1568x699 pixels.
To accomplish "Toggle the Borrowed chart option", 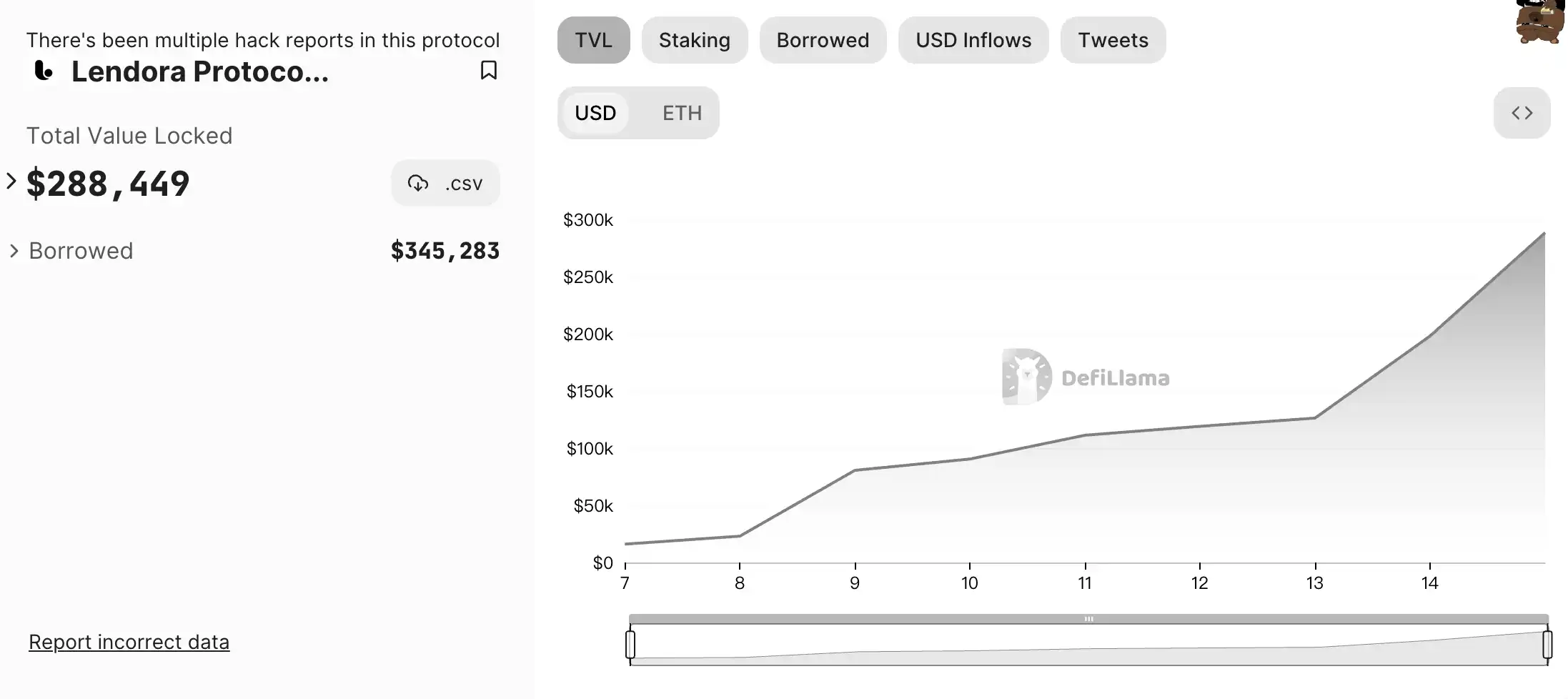I will coord(823,40).
